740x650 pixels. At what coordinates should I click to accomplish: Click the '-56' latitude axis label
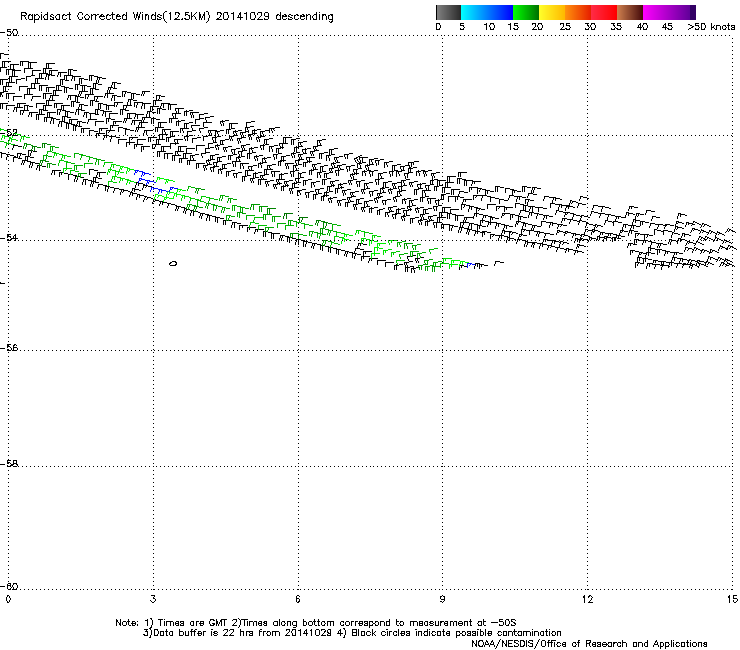[9, 348]
